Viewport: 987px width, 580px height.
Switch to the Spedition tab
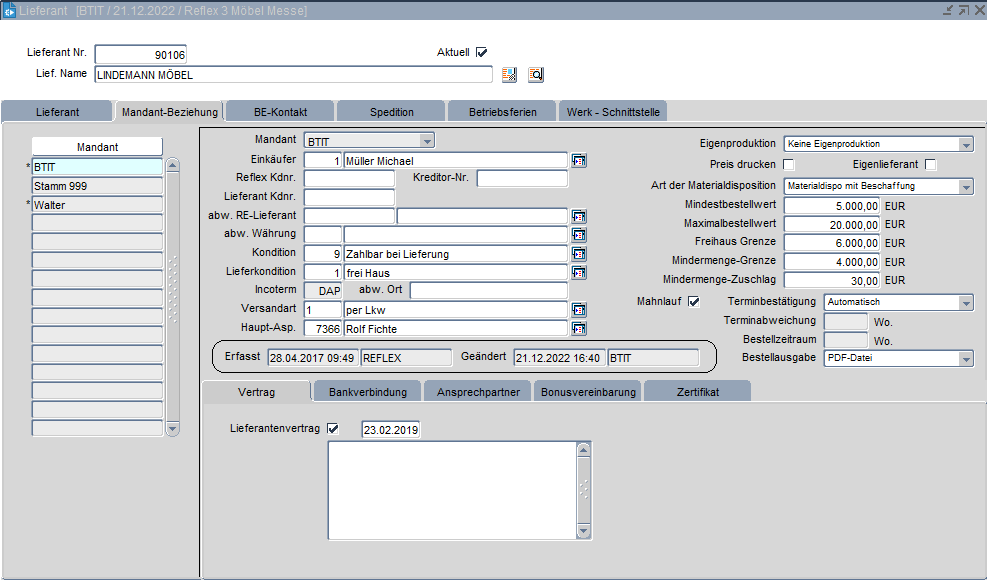[391, 112]
